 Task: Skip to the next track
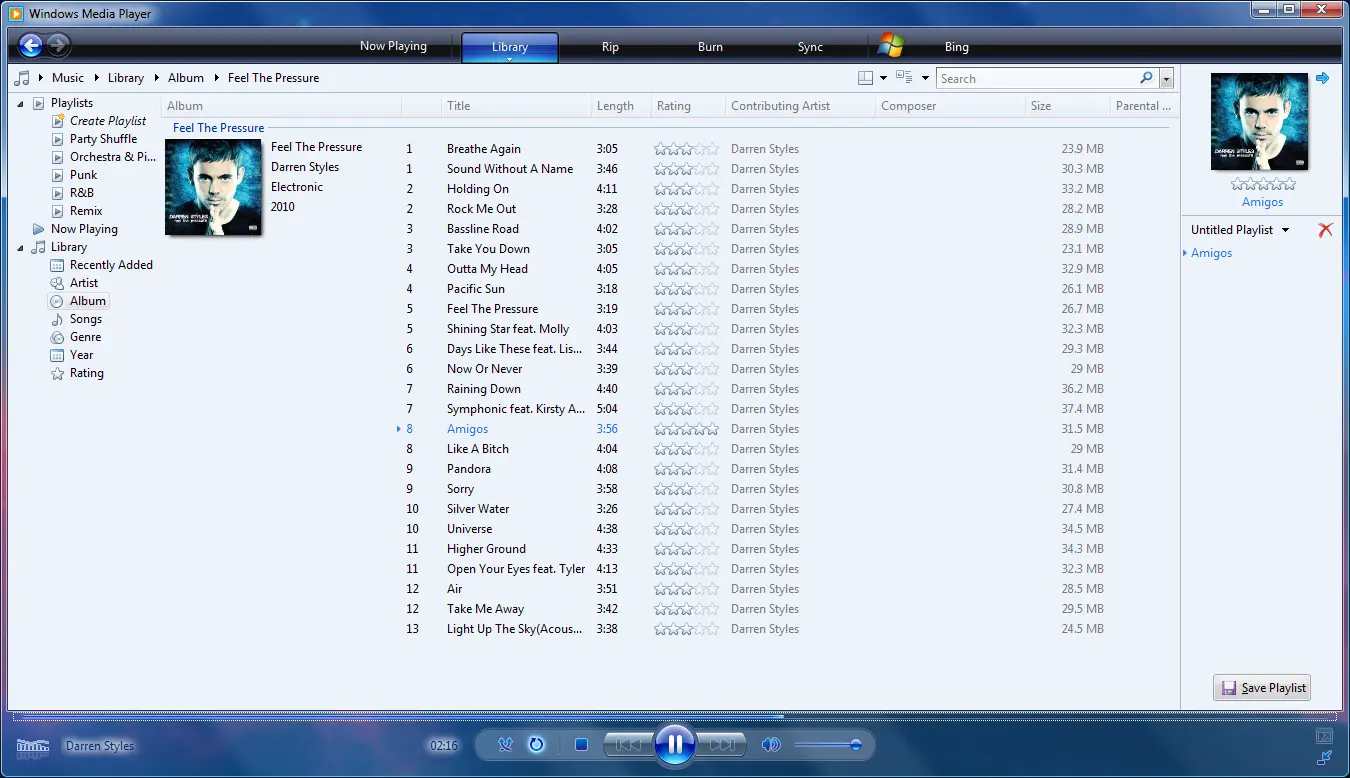[x=721, y=745]
